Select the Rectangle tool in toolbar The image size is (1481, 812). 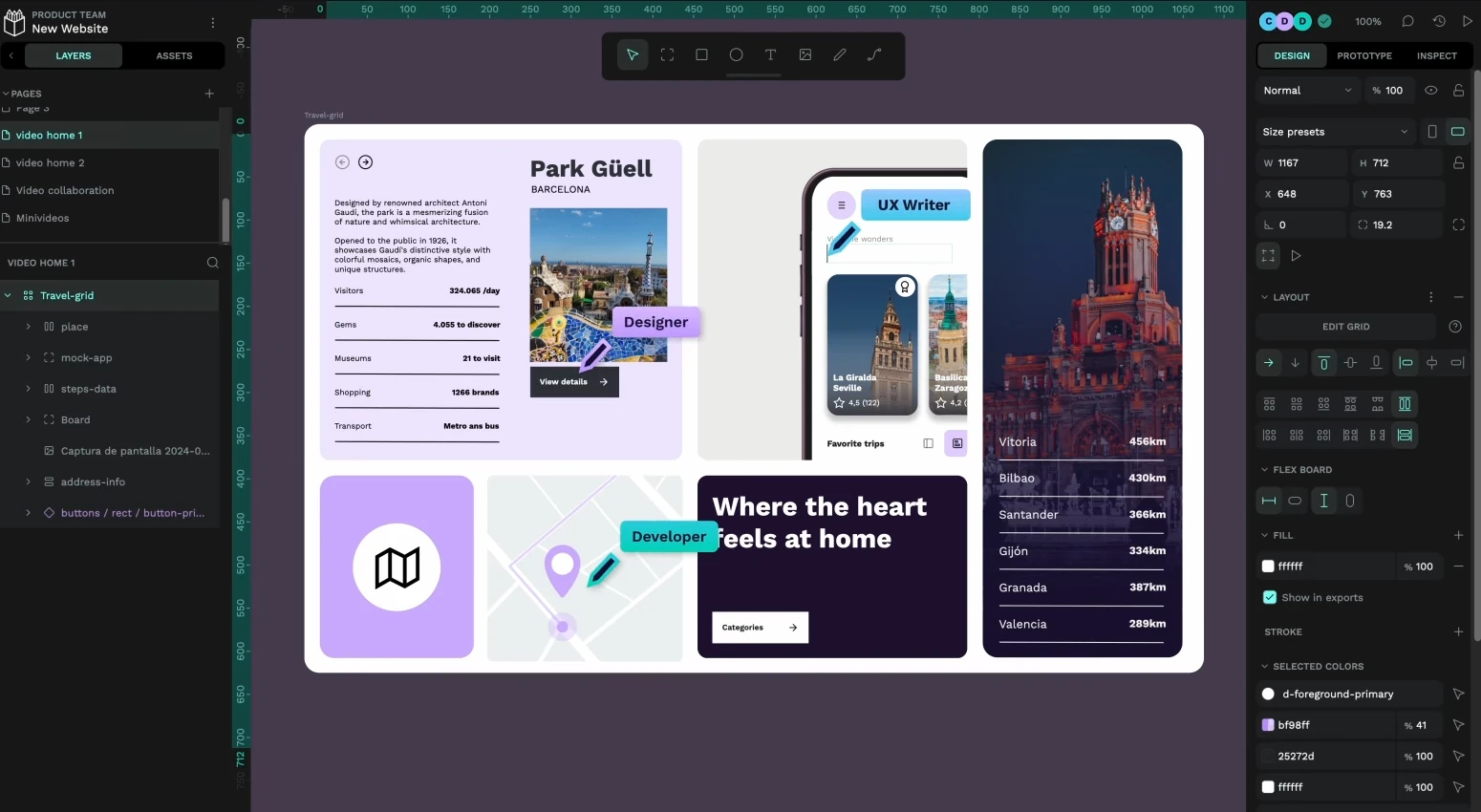pyautogui.click(x=701, y=55)
